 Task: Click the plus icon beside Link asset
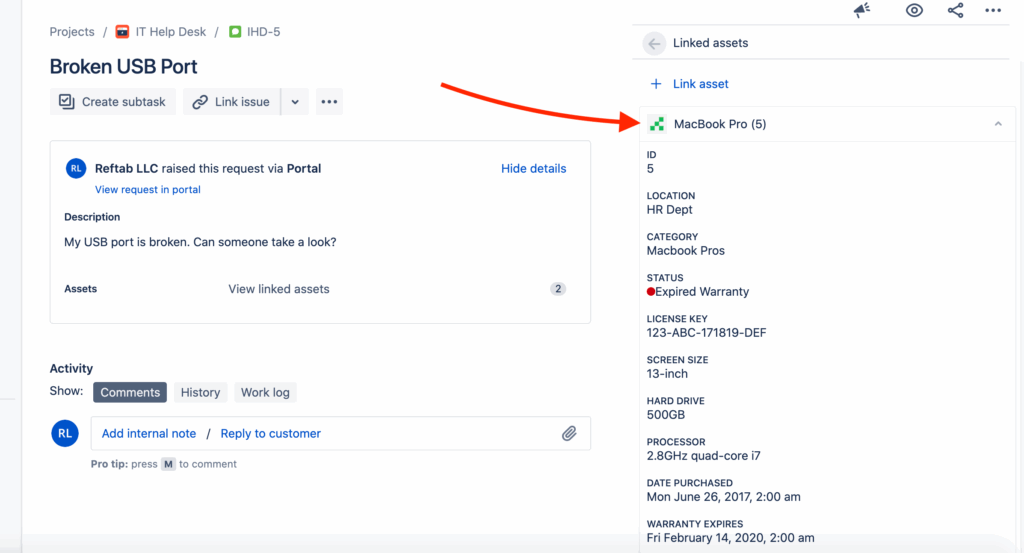click(x=656, y=84)
